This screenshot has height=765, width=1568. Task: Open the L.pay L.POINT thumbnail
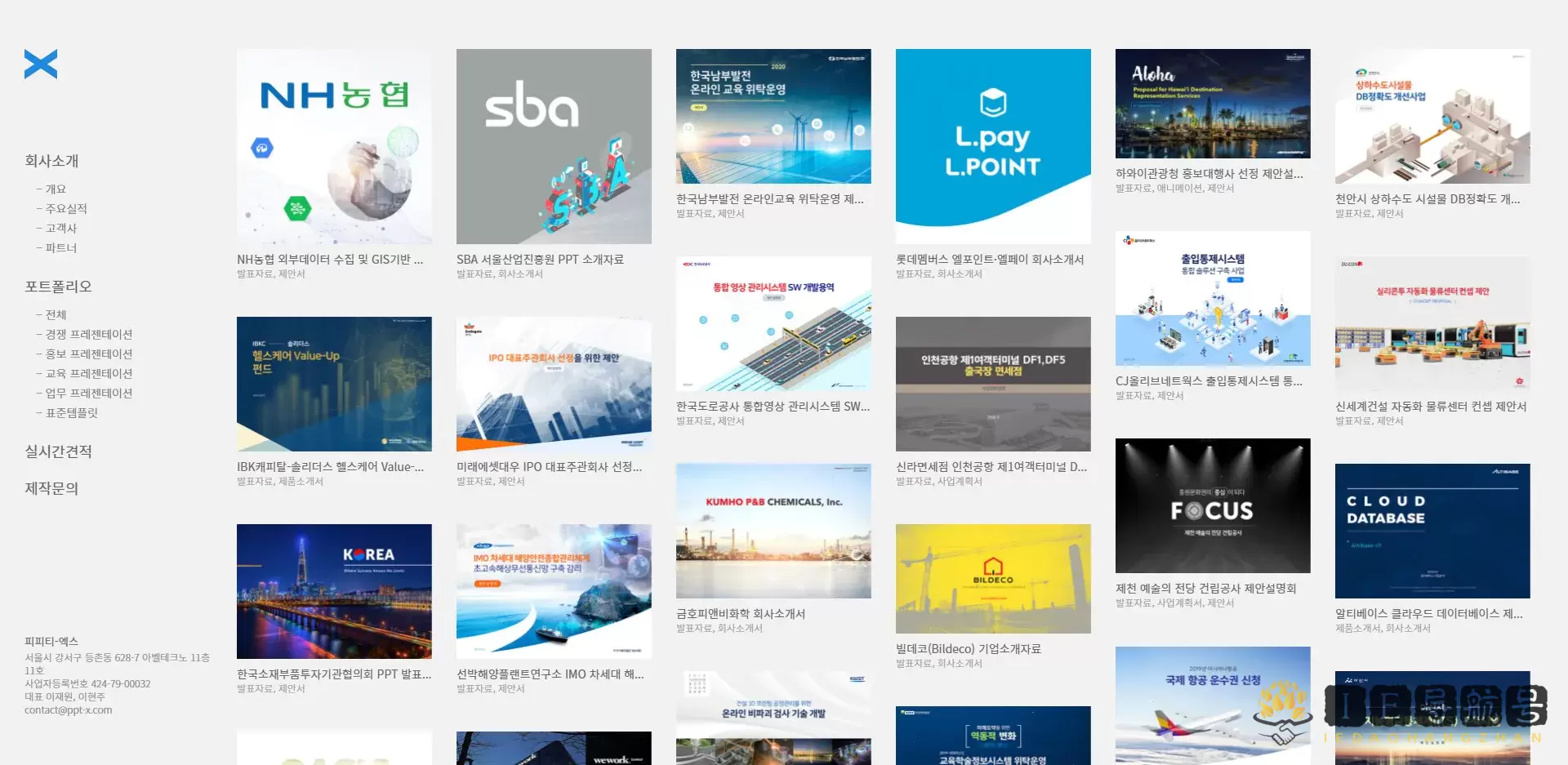click(x=993, y=147)
